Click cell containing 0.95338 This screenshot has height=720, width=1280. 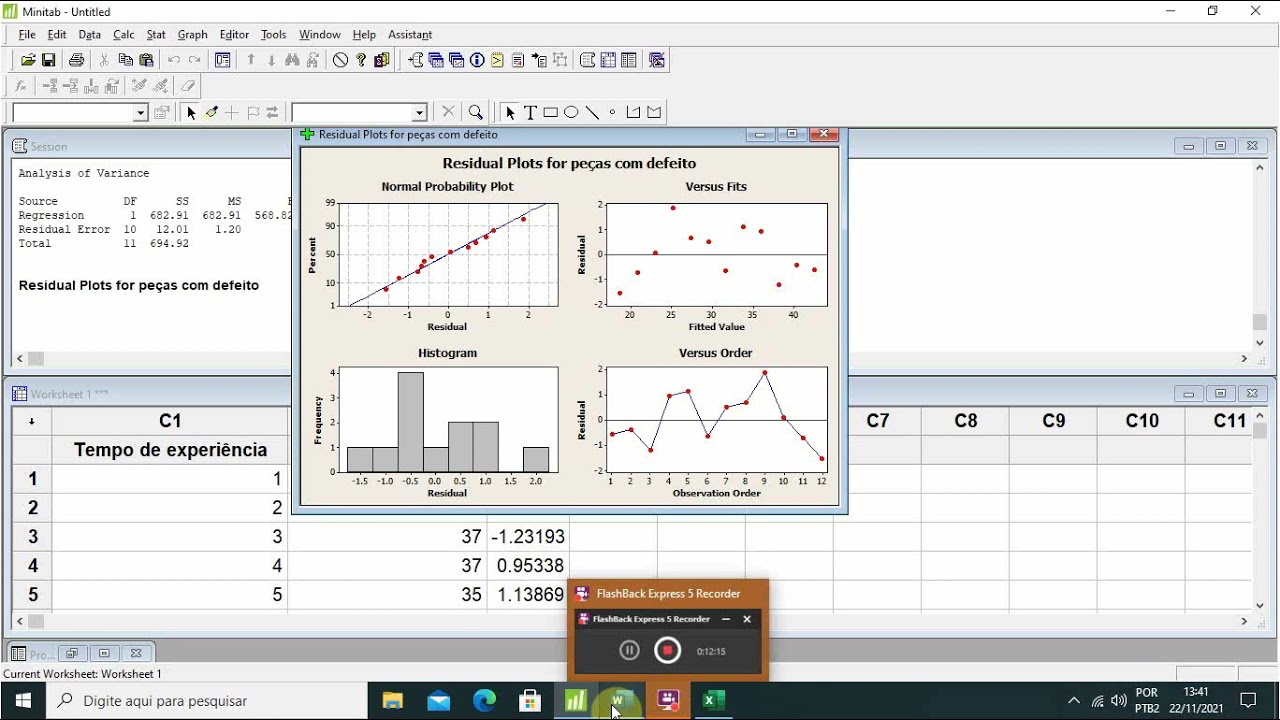(x=527, y=566)
